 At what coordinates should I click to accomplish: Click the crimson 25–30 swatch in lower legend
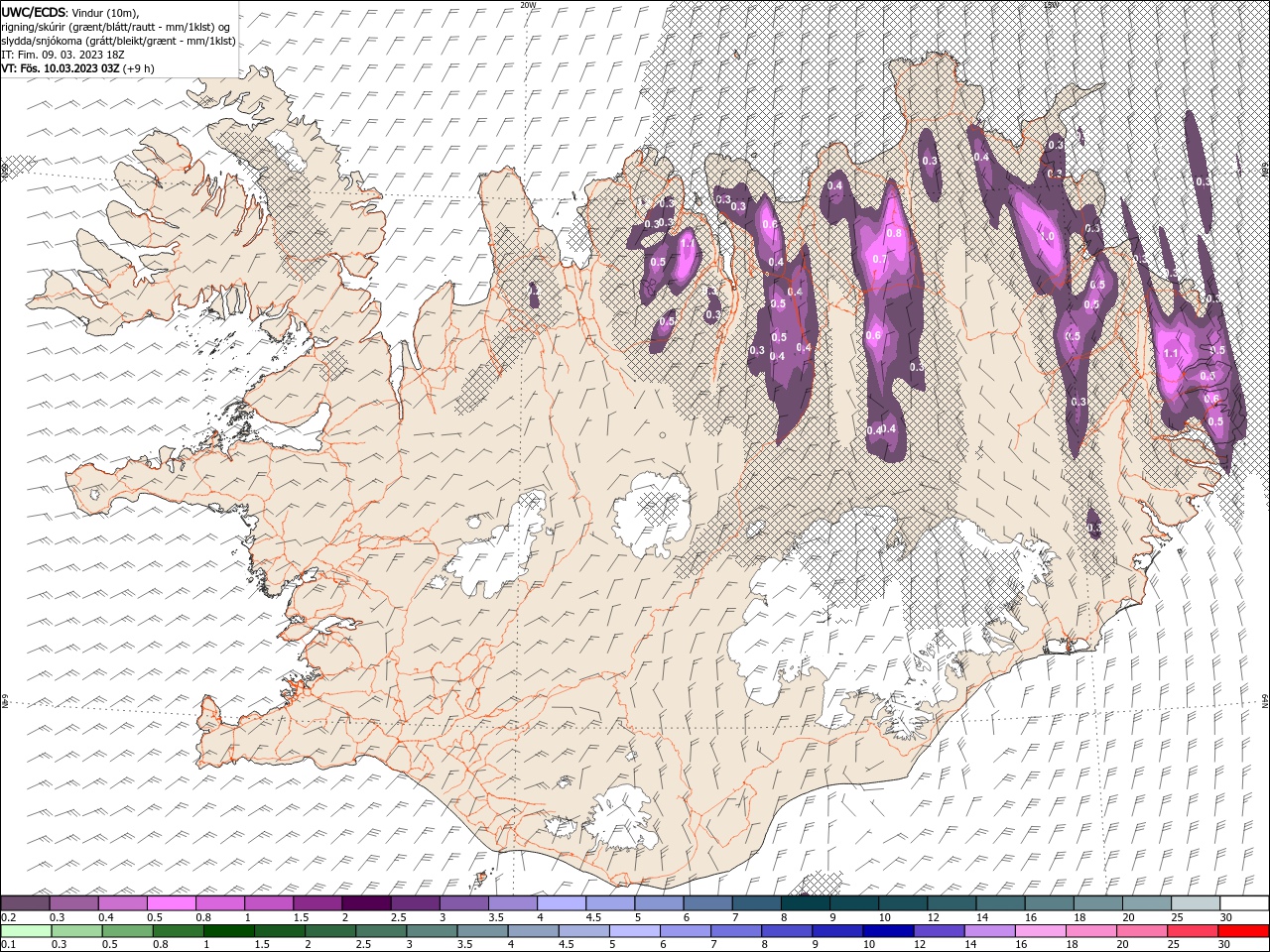point(1193,931)
